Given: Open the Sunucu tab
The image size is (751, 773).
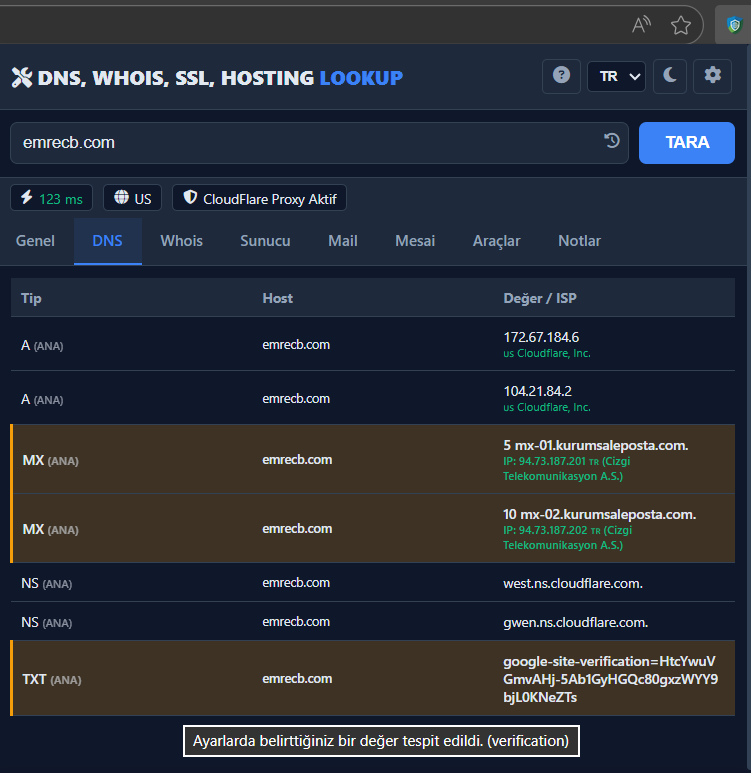Looking at the screenshot, I should (265, 241).
